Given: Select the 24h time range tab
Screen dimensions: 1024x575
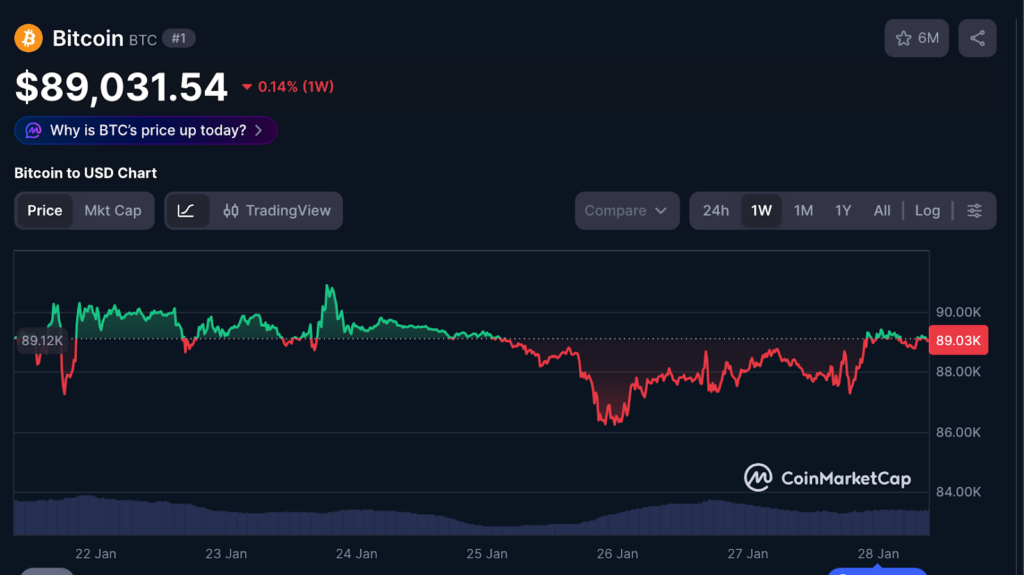Looking at the screenshot, I should (x=715, y=211).
